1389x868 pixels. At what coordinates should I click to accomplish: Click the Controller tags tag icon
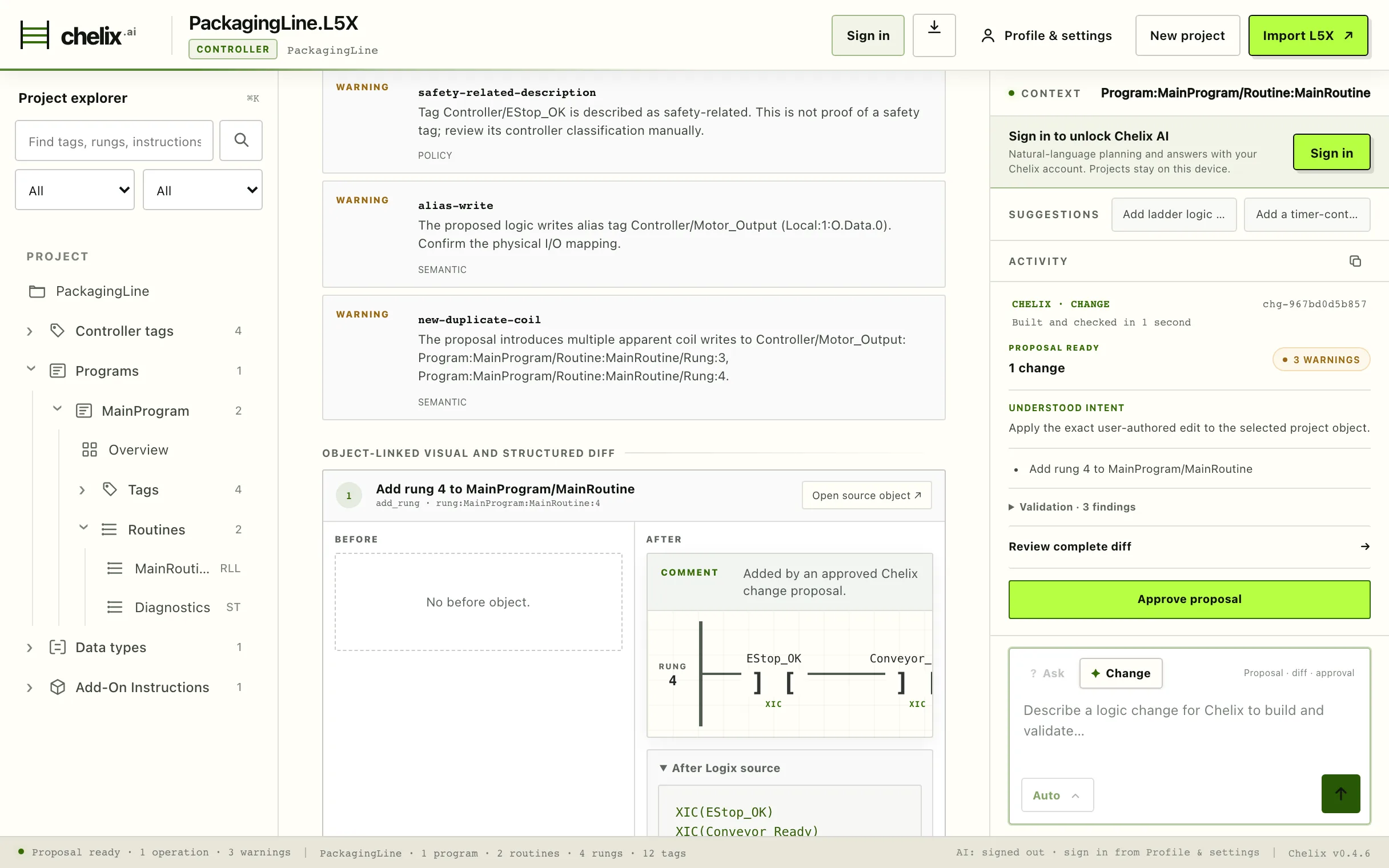[x=57, y=331]
